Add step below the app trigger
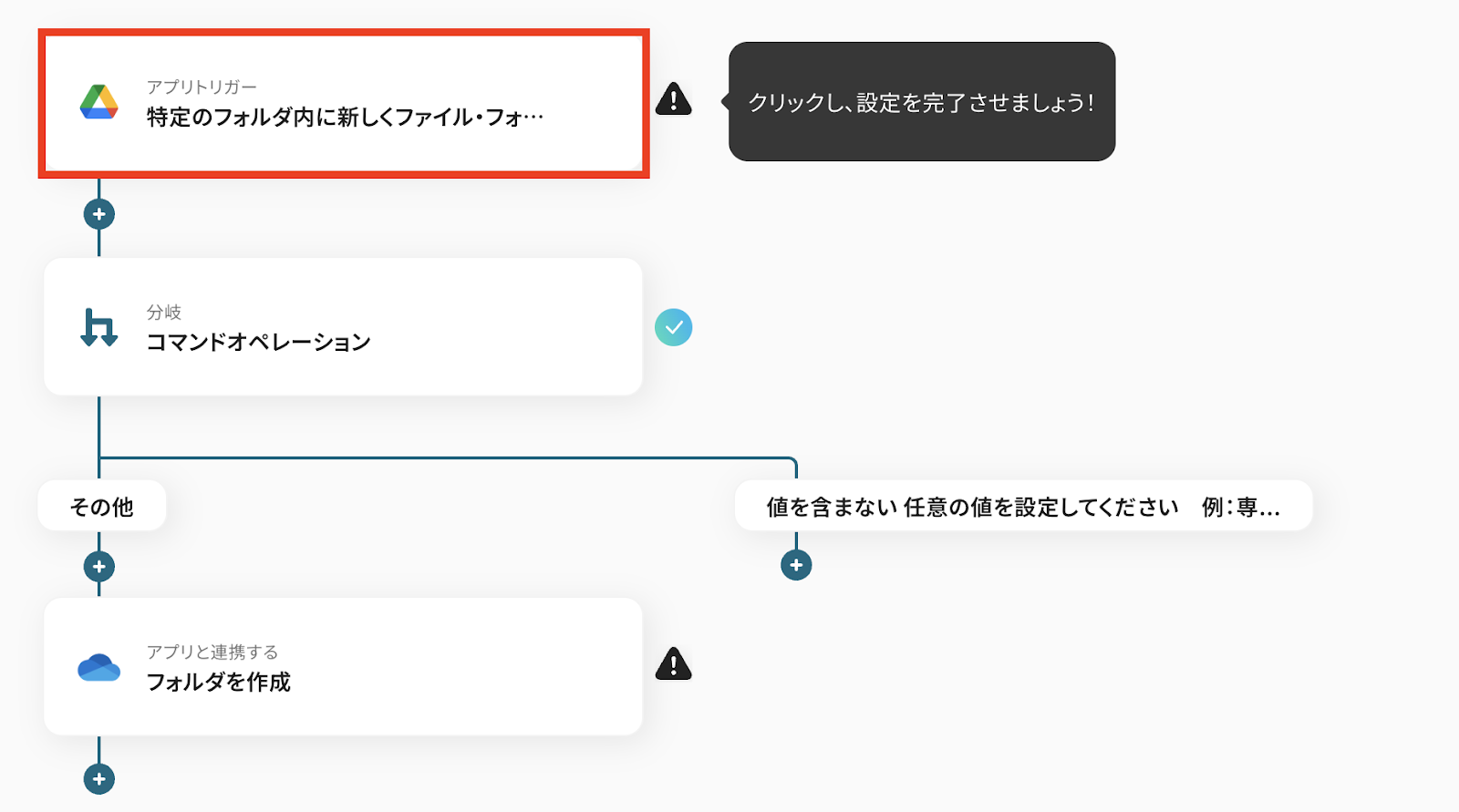Screen dimensions: 1459x812 click(x=98, y=215)
